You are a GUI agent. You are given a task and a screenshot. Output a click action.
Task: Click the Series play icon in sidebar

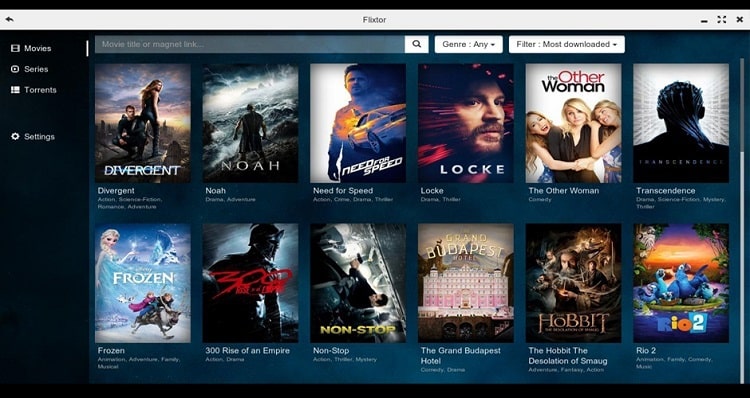tap(15, 69)
